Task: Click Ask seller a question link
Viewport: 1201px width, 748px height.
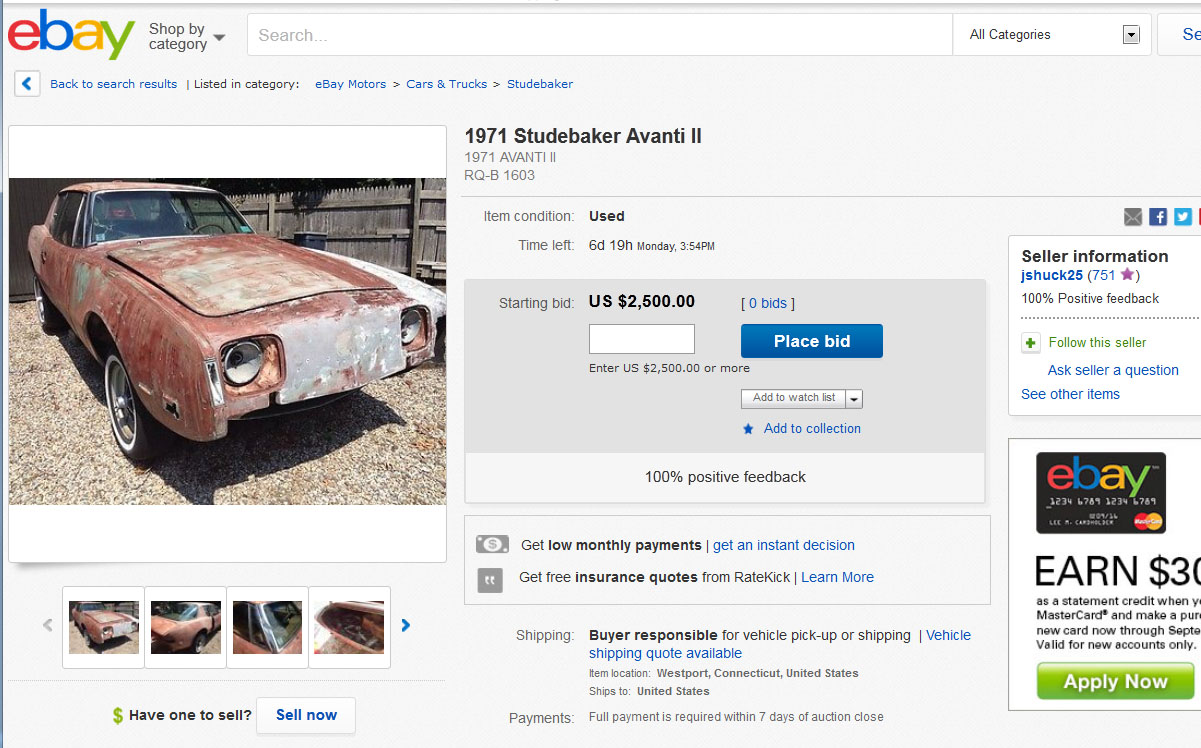Action: [1112, 370]
